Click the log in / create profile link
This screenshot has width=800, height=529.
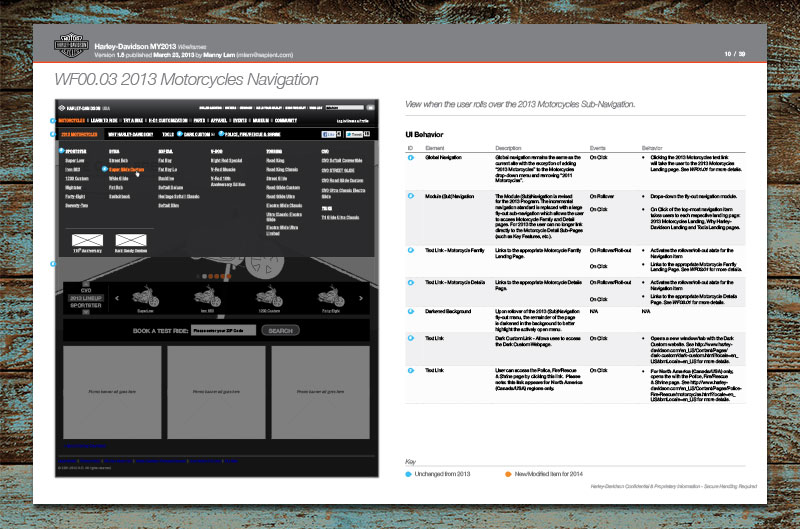(353, 121)
